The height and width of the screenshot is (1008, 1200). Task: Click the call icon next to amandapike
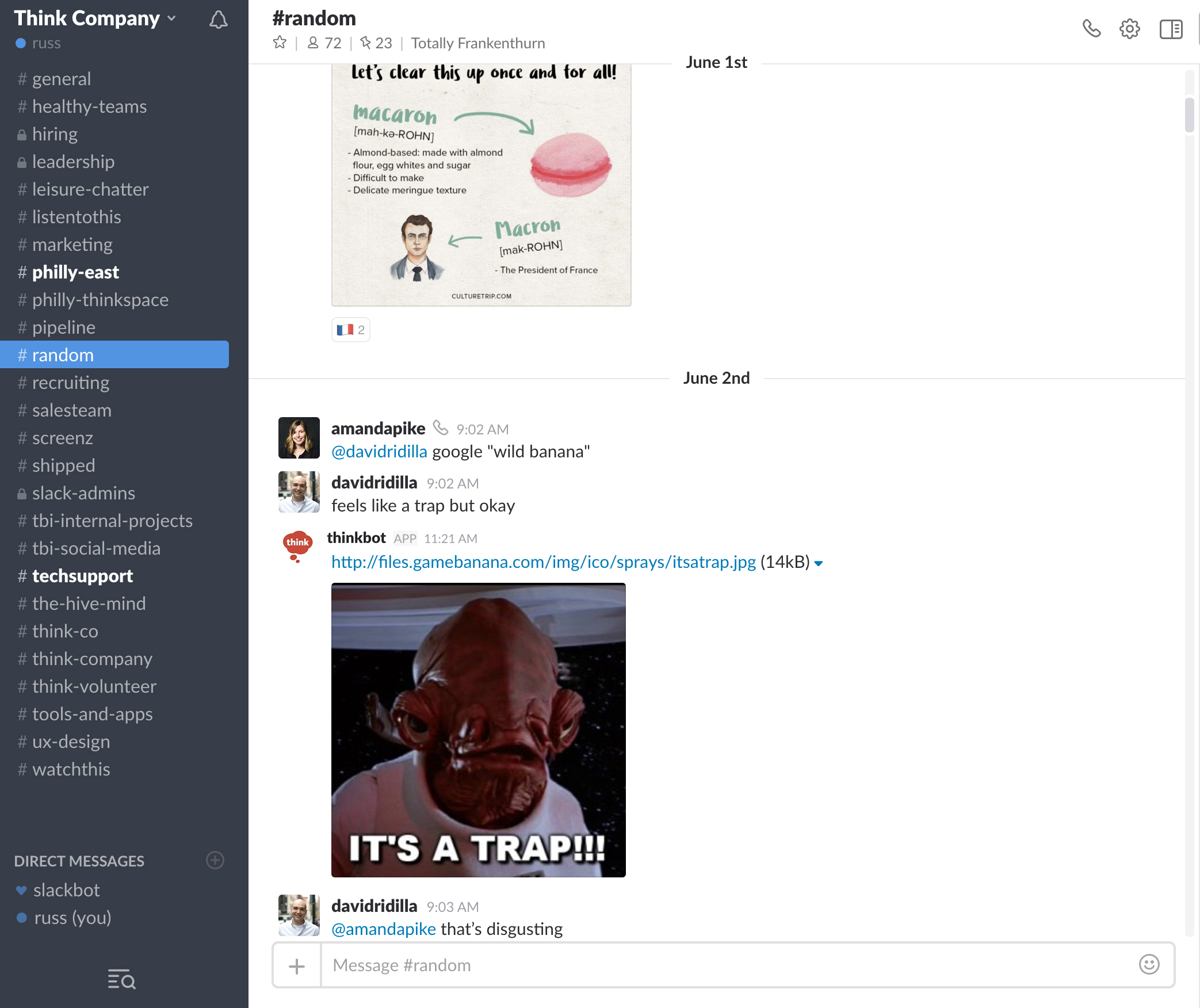pos(441,427)
